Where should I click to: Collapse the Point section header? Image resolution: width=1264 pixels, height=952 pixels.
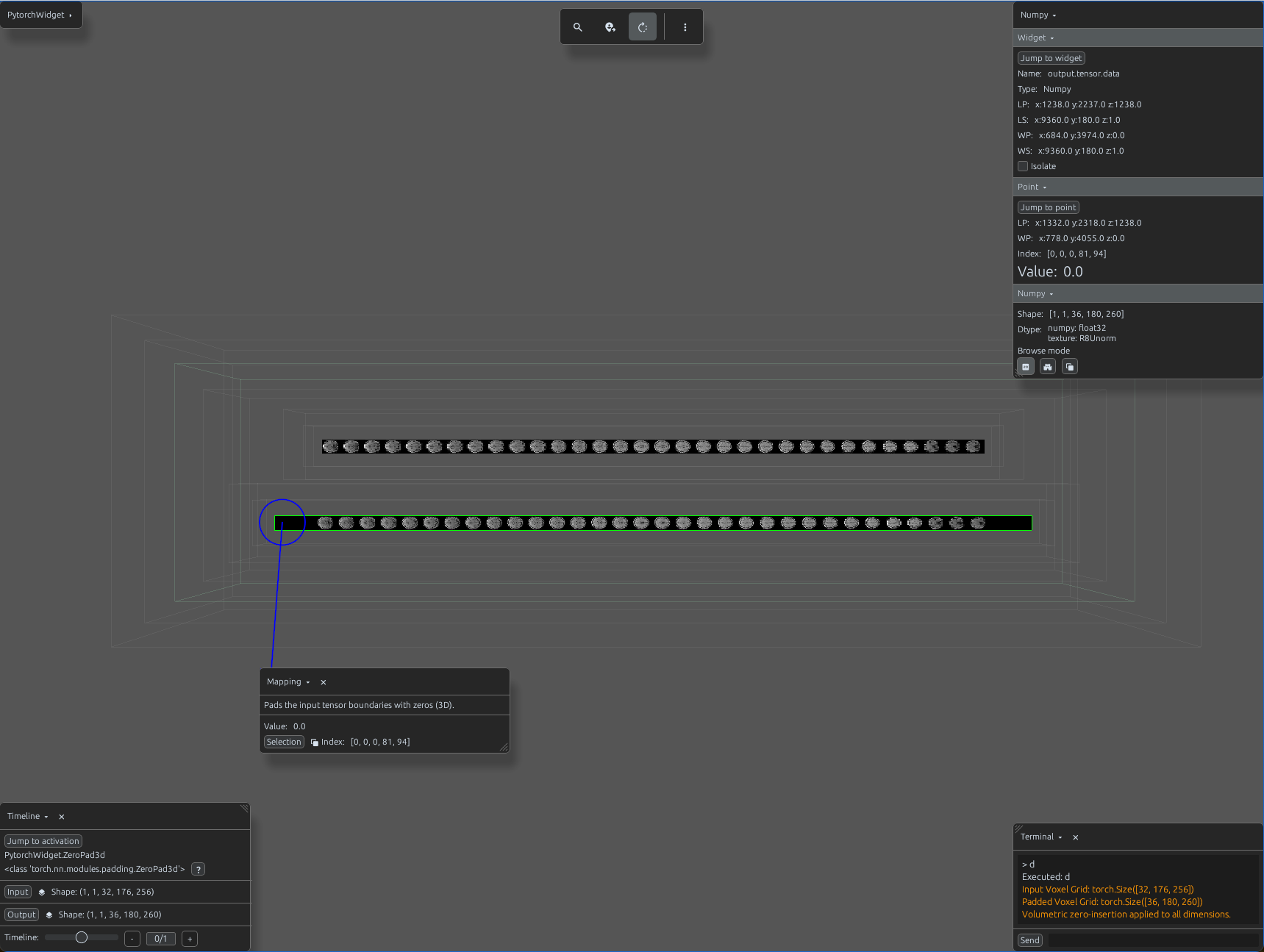click(1138, 187)
